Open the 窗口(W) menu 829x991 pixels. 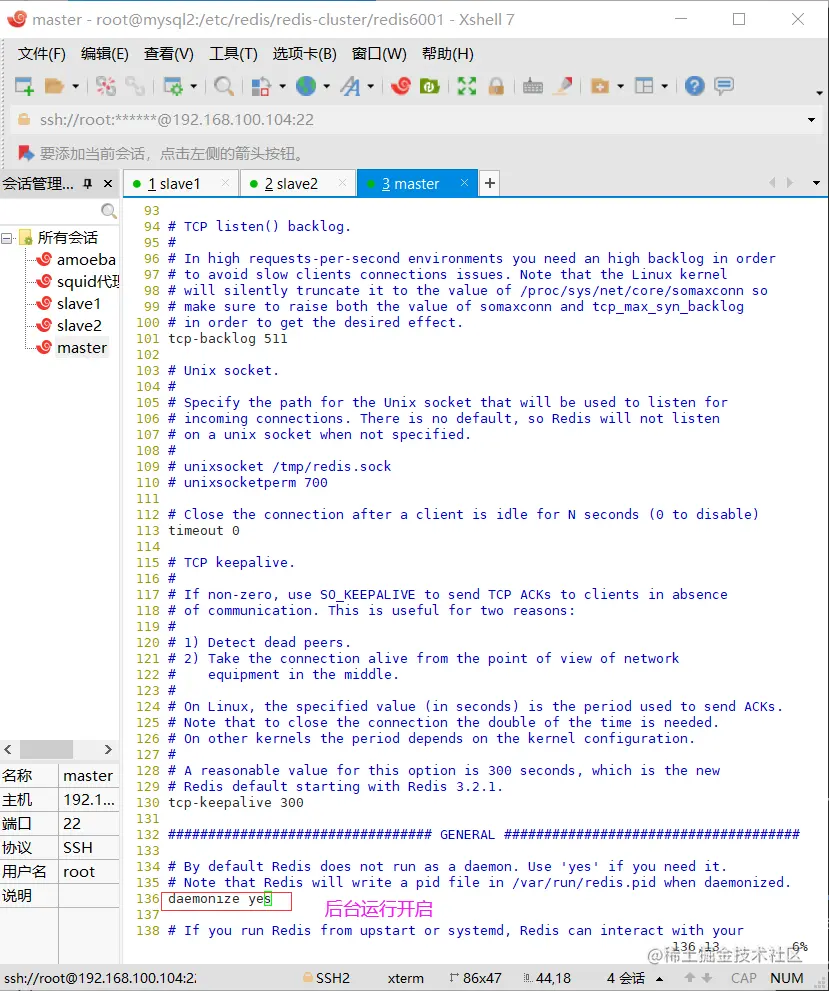tap(379, 54)
